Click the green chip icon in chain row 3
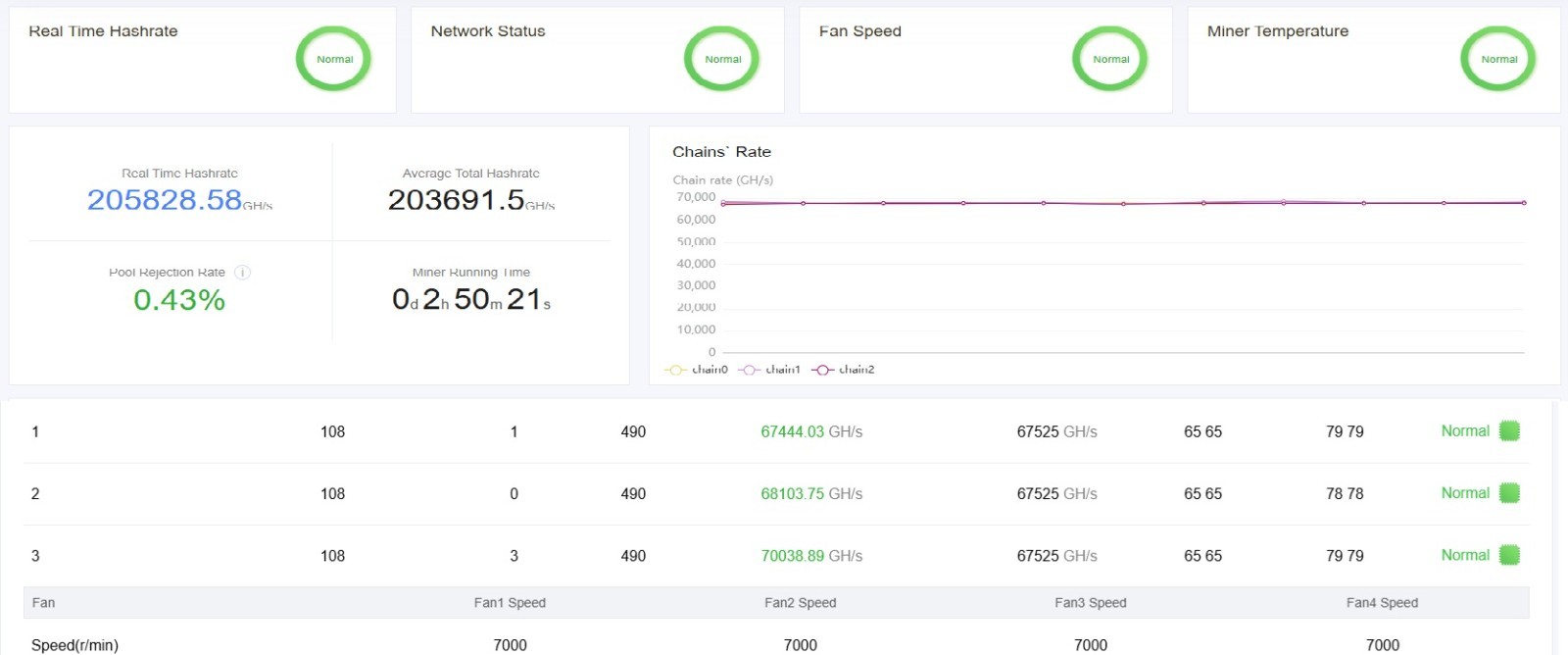Image resolution: width=1568 pixels, height=655 pixels. pos(1509,555)
